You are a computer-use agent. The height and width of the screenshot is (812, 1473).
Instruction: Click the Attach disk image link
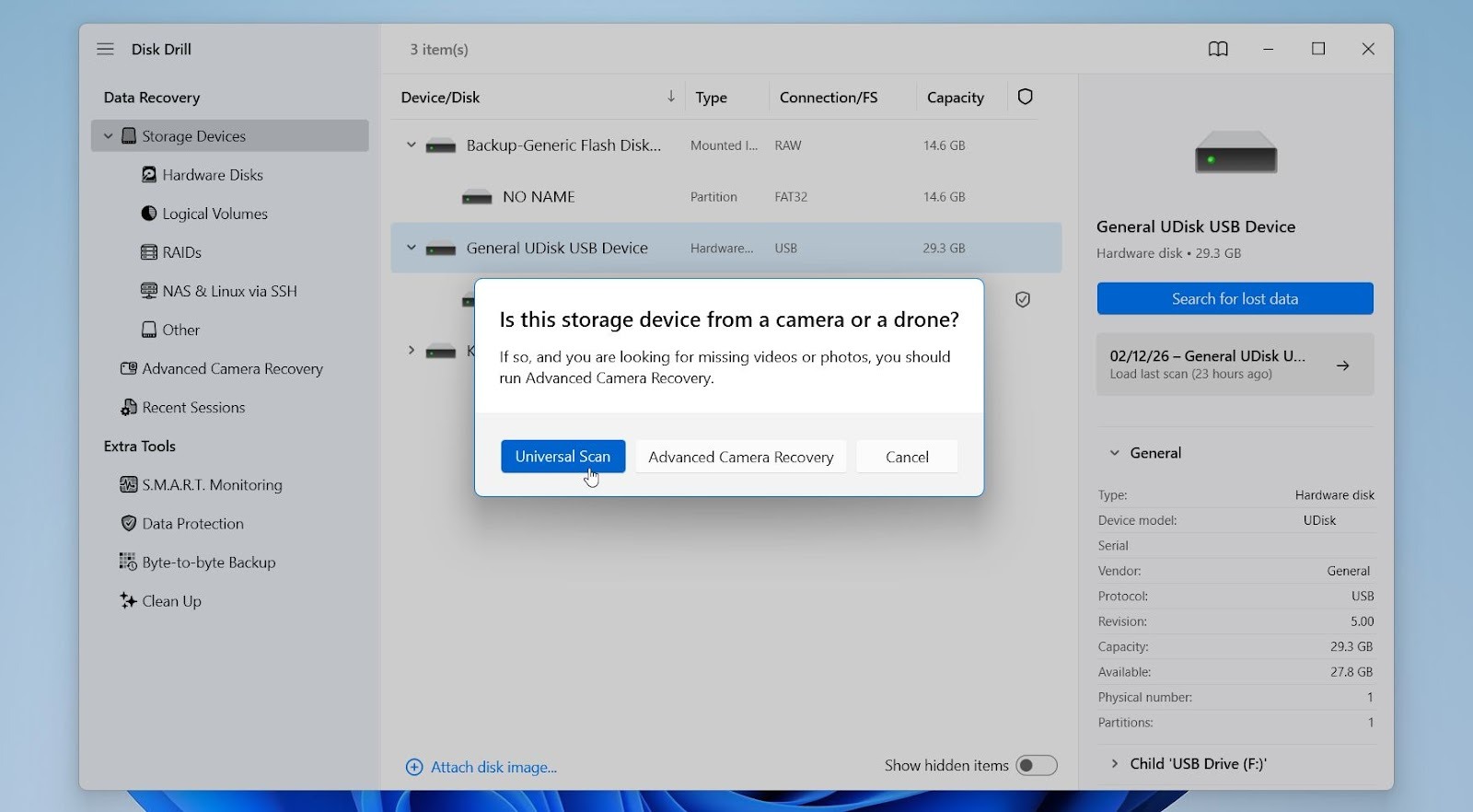click(x=493, y=767)
